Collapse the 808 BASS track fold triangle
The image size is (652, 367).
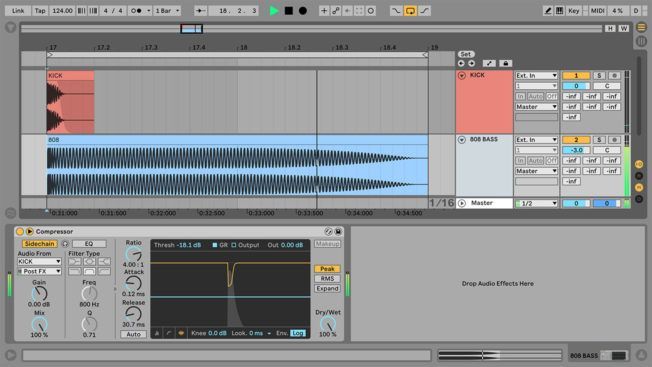(x=462, y=140)
